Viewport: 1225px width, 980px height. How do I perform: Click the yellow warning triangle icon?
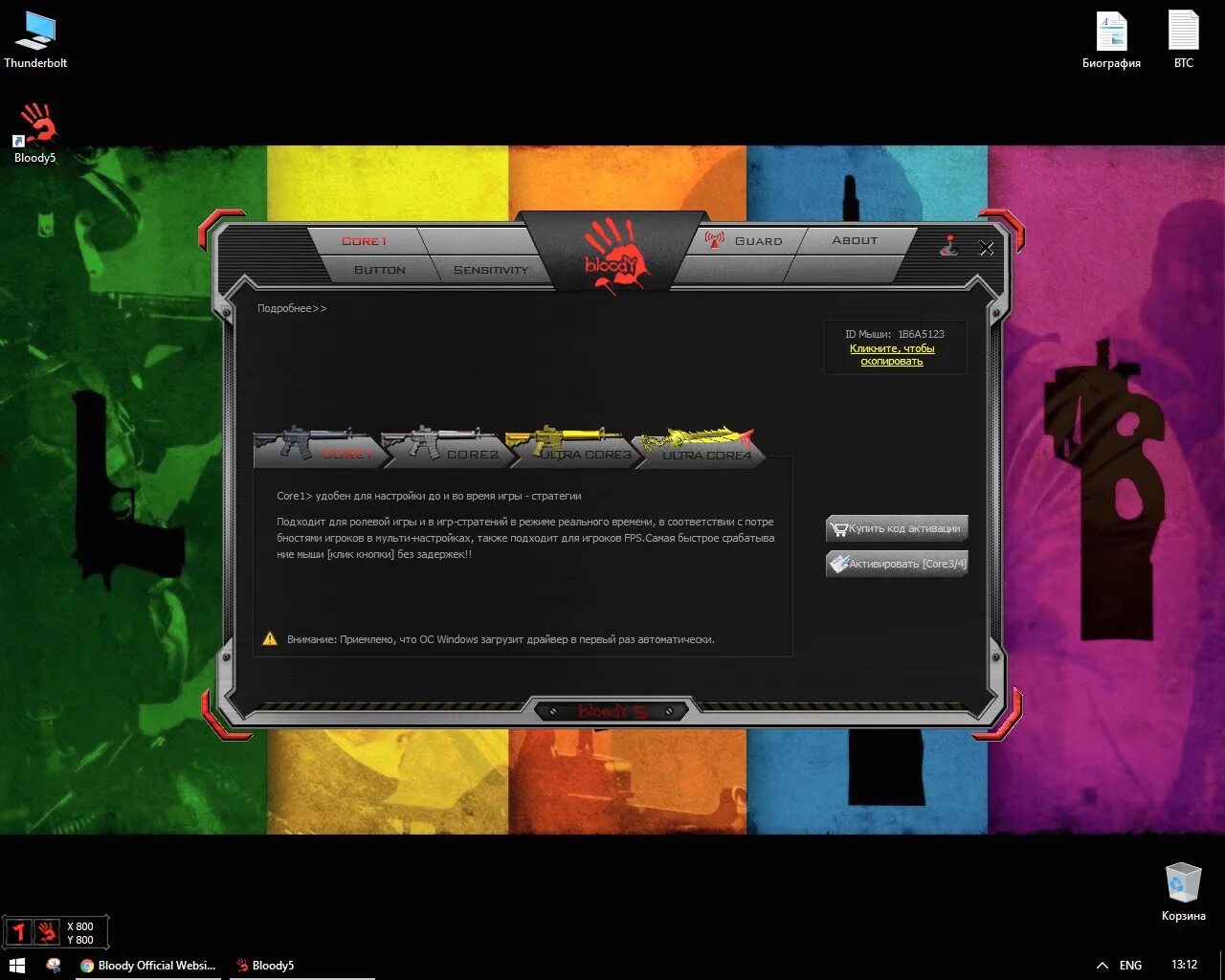pos(270,638)
